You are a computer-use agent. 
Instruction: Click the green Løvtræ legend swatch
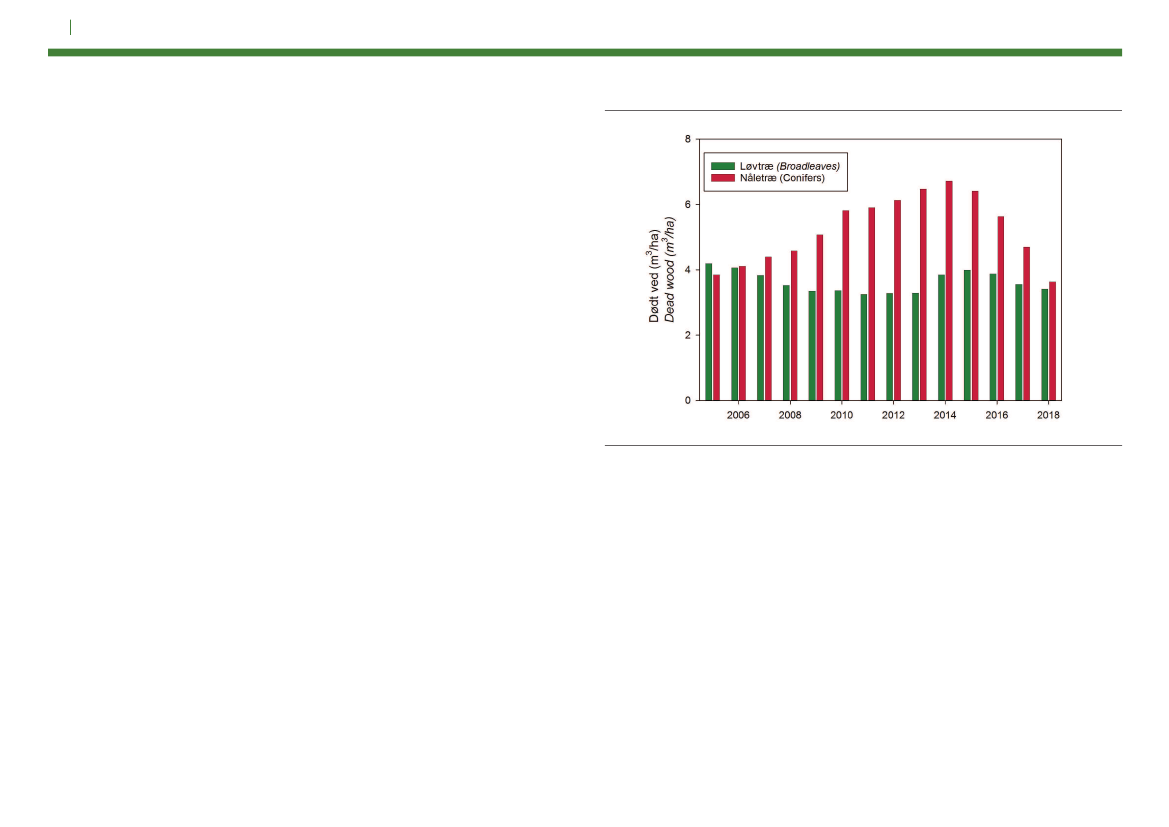click(722, 166)
